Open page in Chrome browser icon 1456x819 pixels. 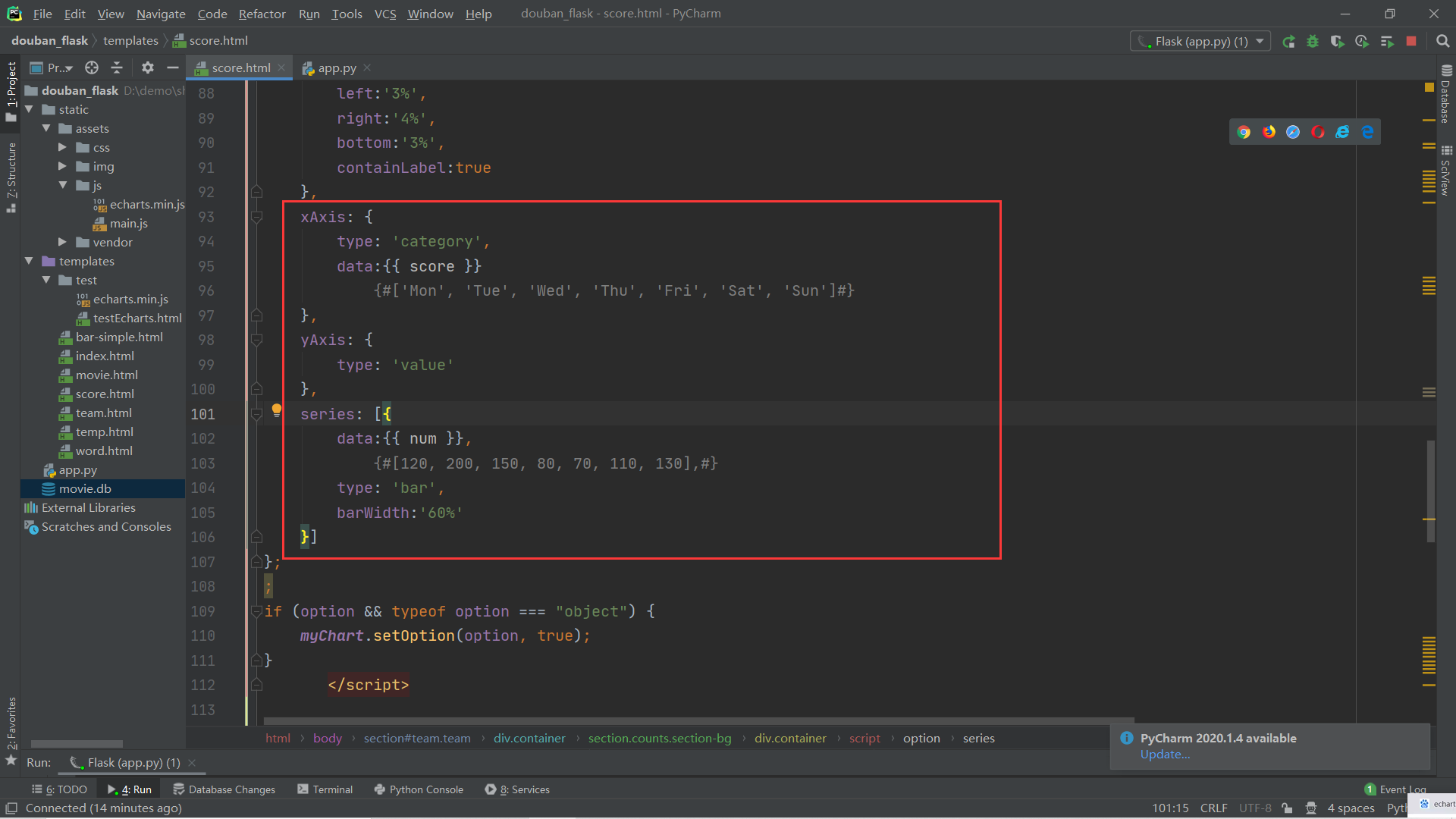(x=1244, y=132)
